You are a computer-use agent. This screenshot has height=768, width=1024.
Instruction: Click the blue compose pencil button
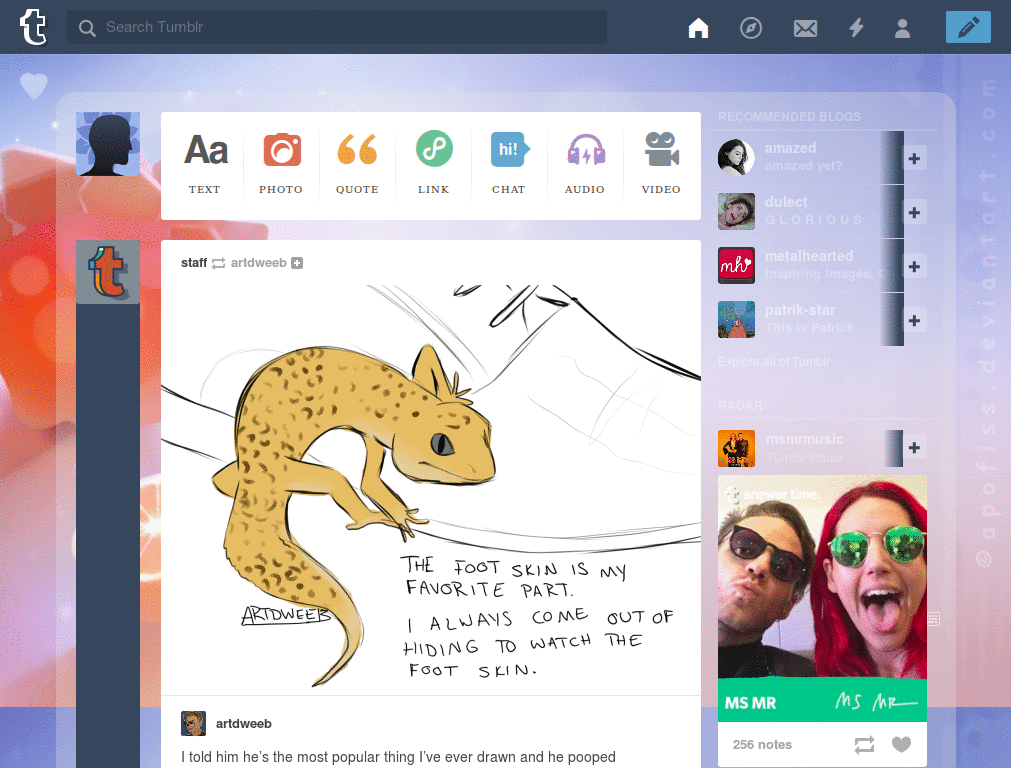click(968, 27)
